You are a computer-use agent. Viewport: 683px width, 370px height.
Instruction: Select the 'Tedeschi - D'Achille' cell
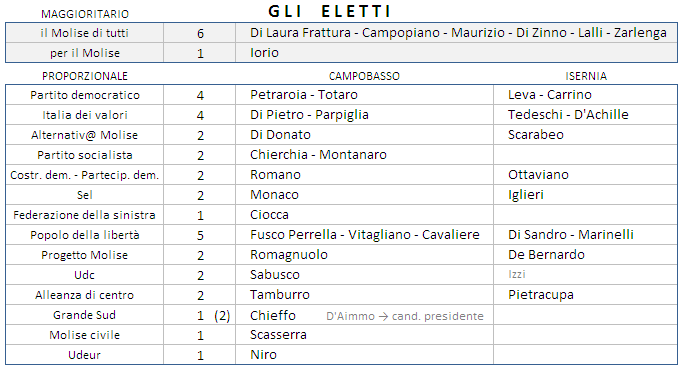coord(585,115)
